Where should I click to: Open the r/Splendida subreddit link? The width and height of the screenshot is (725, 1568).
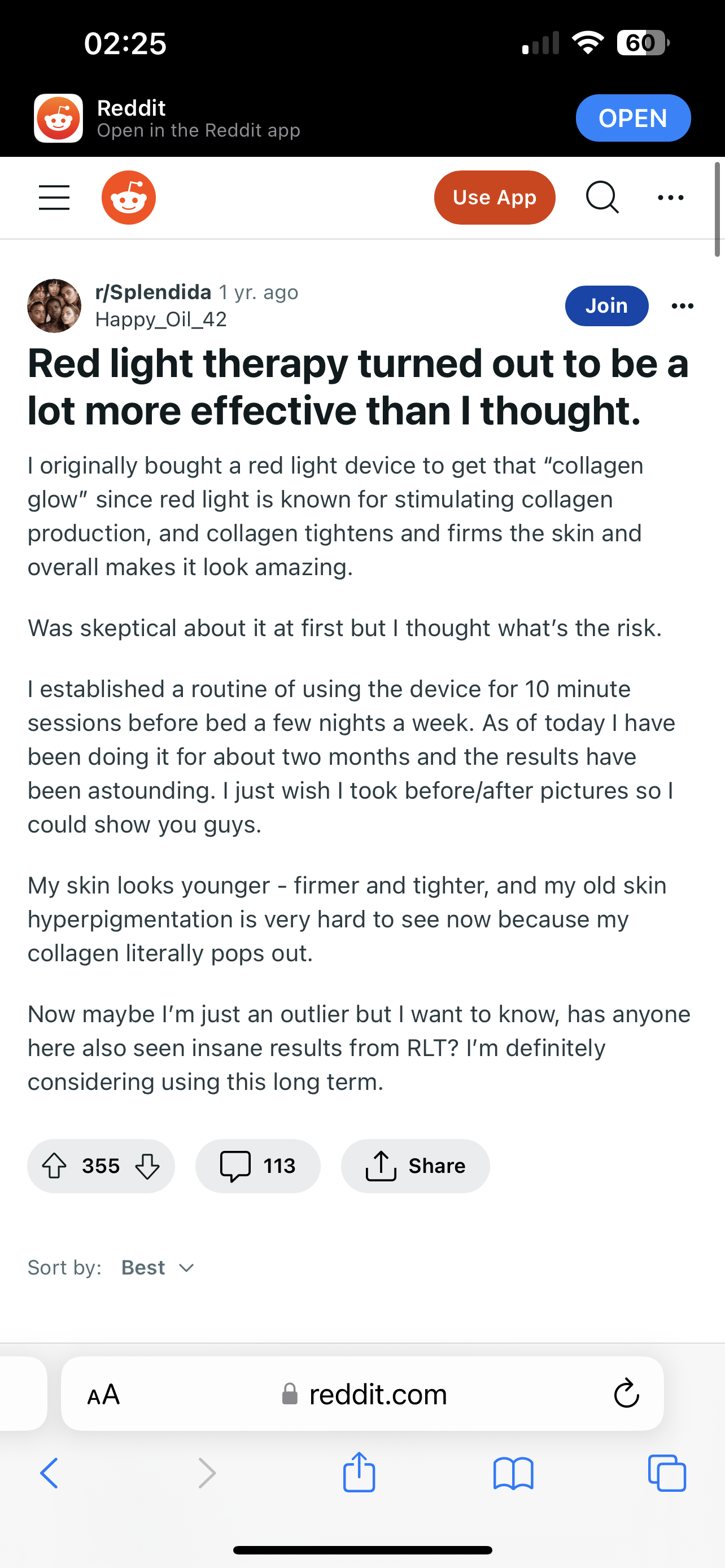tap(154, 292)
